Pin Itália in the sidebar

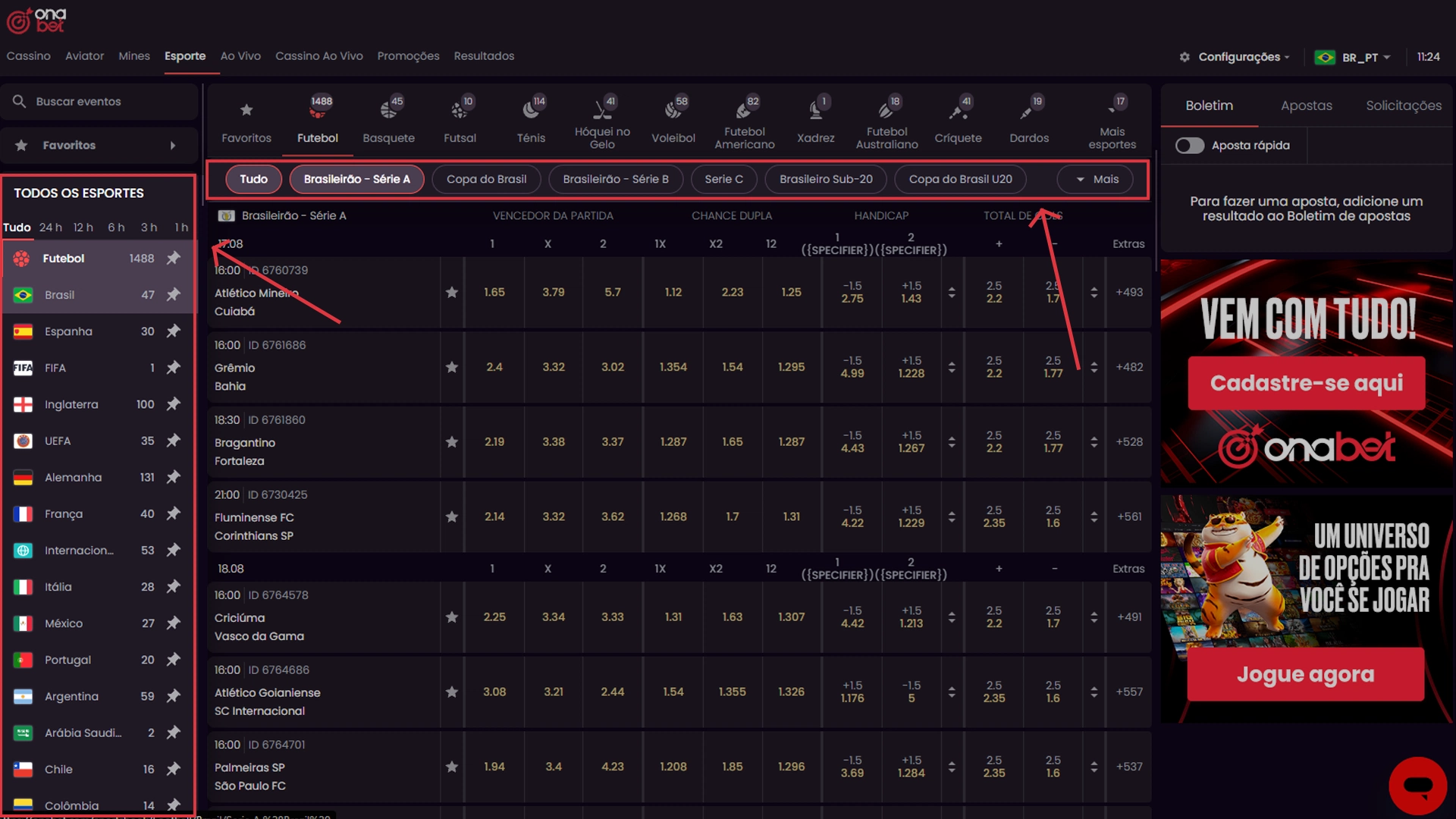174,586
